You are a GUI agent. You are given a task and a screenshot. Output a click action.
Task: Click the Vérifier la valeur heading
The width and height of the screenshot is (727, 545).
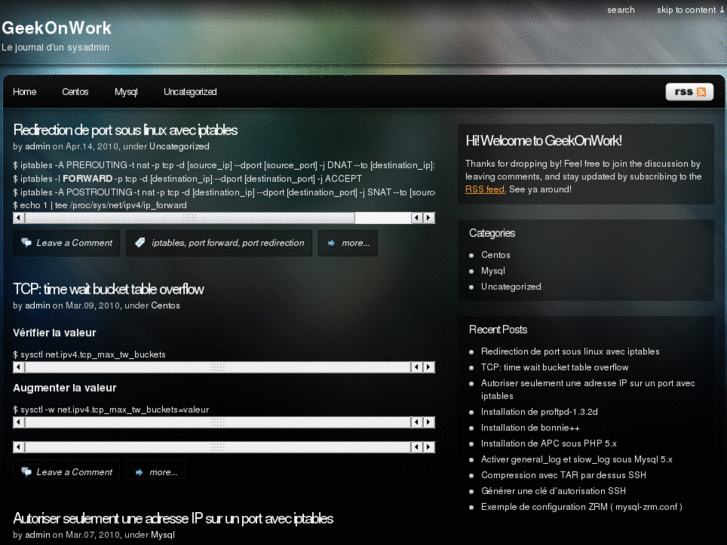[x=54, y=333]
